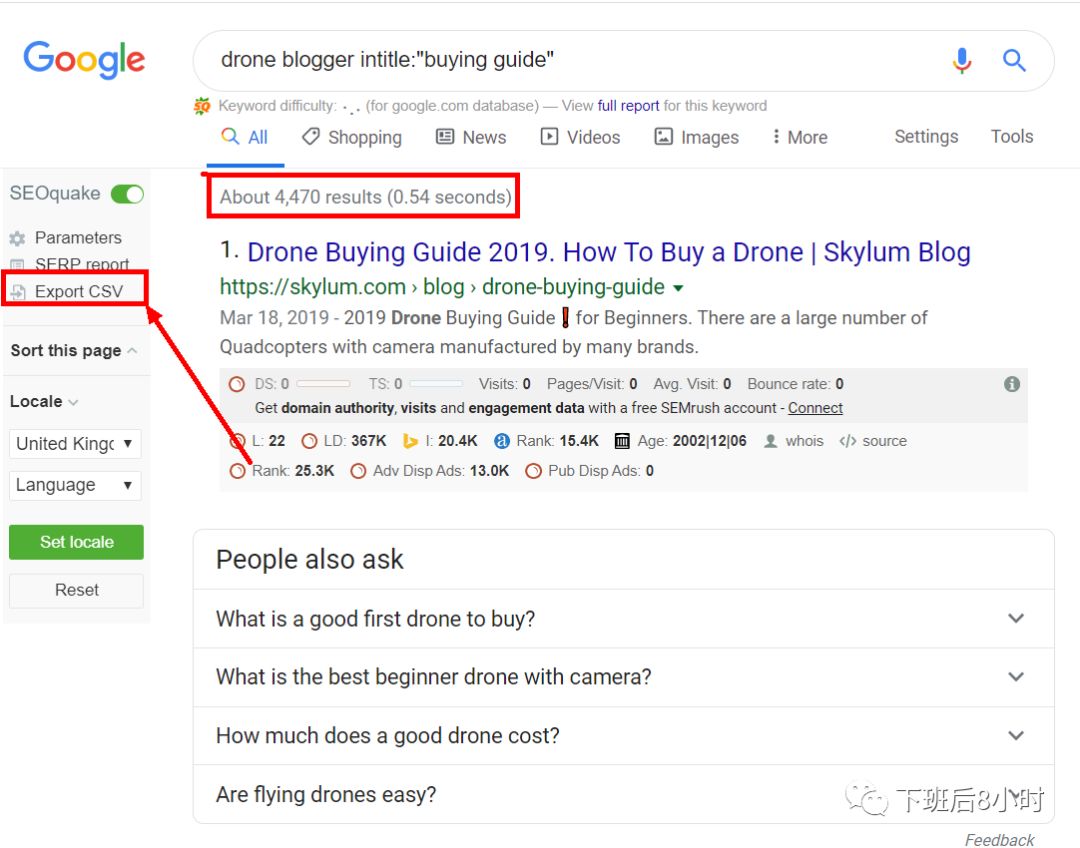This screenshot has height=848, width=1080.
Task: Click the Reset button
Action: (76, 590)
